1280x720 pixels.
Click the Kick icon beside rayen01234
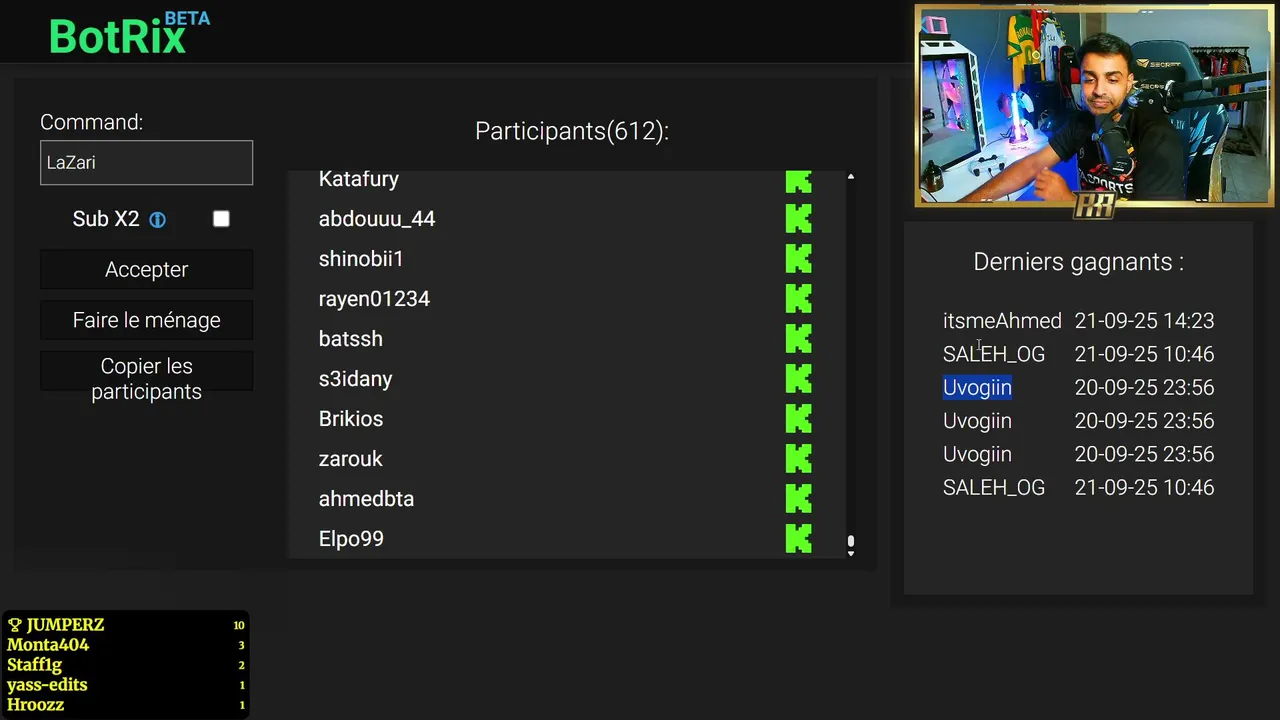click(798, 299)
